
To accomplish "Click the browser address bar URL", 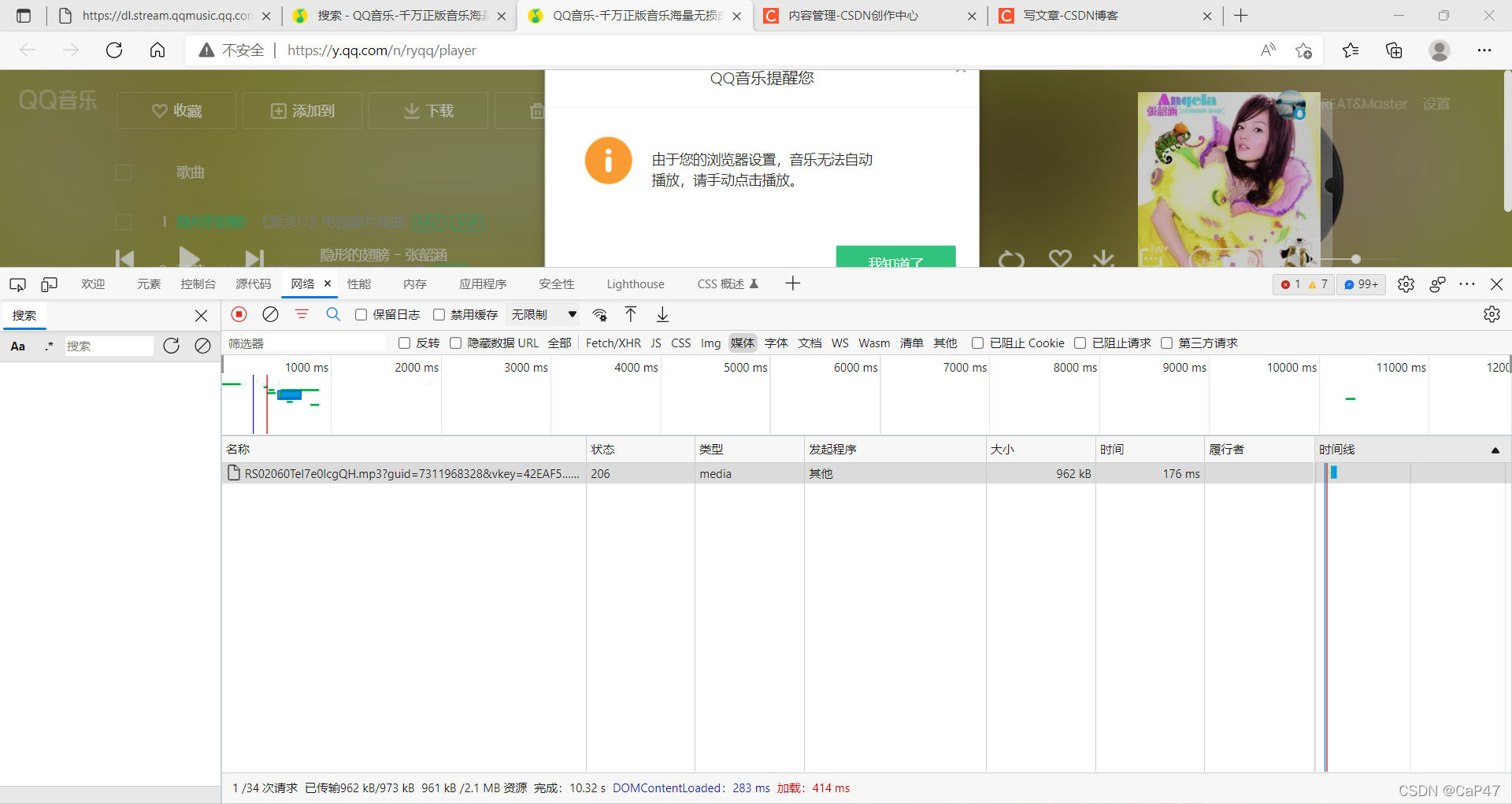I will coord(381,50).
